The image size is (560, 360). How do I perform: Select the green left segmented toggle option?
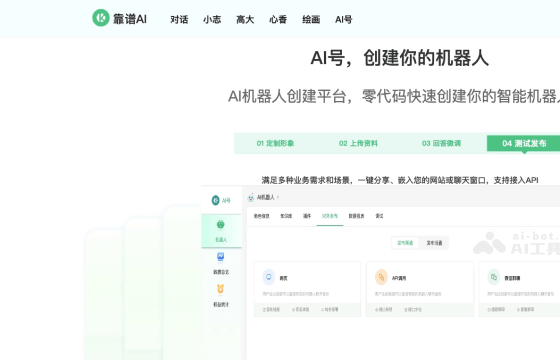tap(405, 243)
